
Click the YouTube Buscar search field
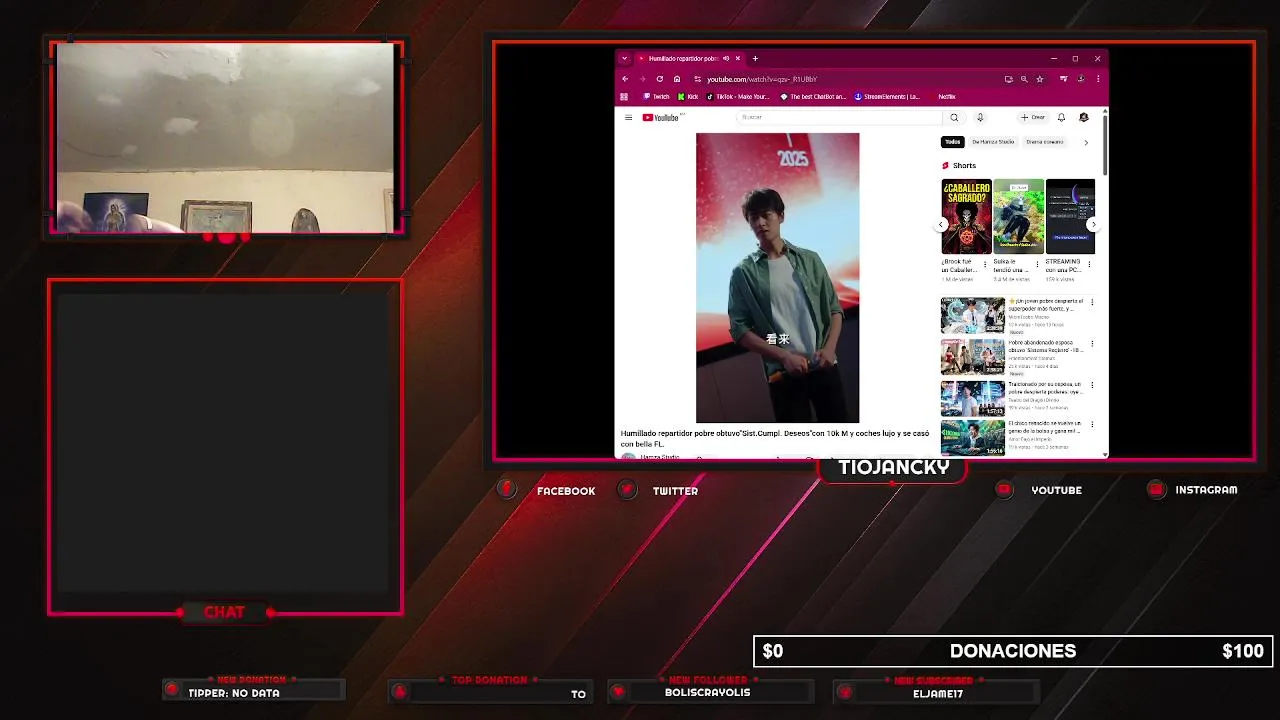point(838,117)
